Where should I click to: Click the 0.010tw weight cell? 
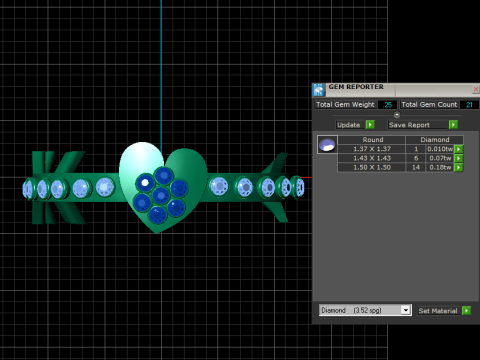440,149
